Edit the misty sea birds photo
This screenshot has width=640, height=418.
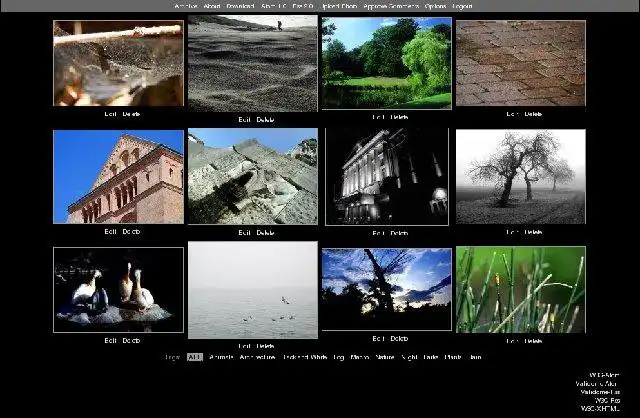[x=244, y=346]
